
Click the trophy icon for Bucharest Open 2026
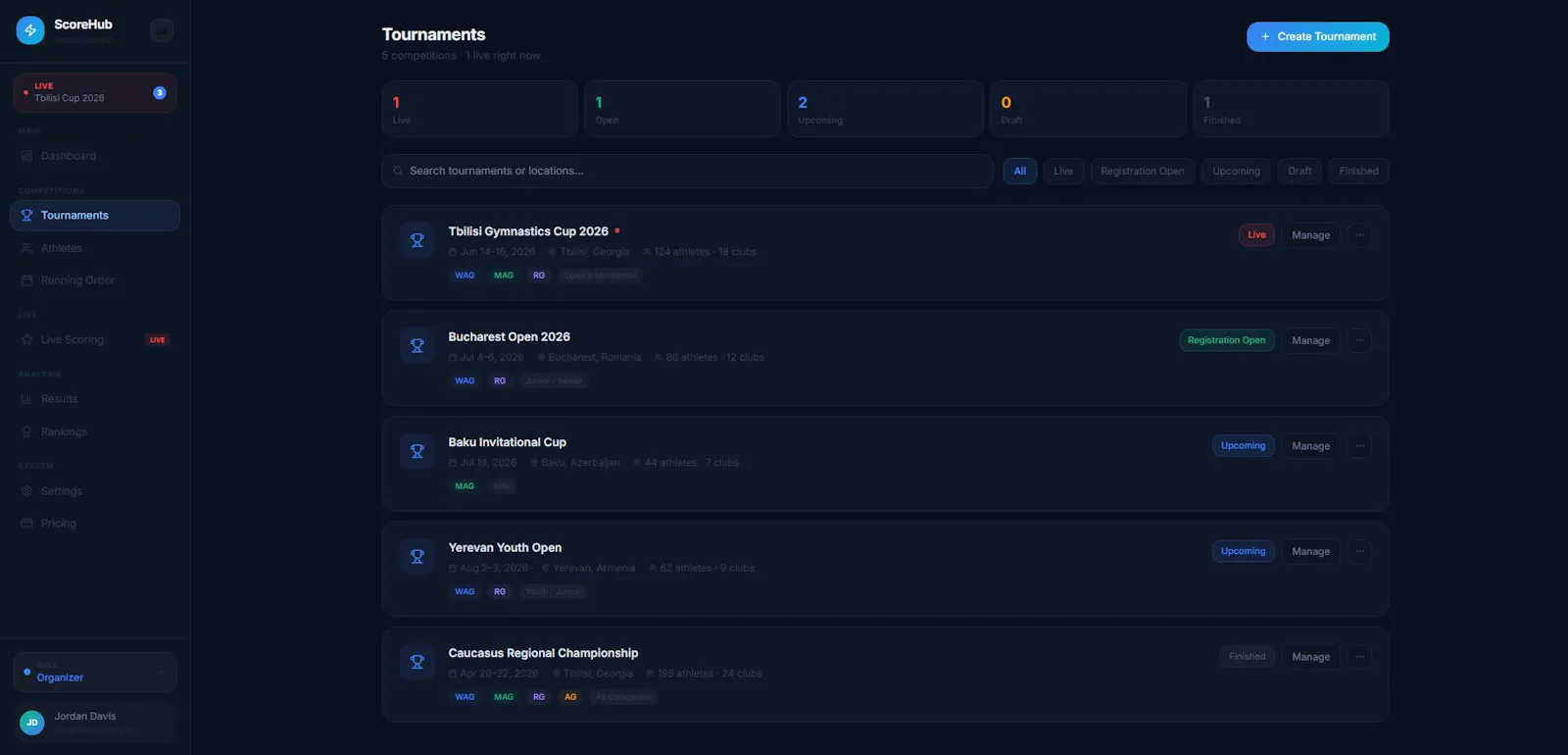(416, 345)
